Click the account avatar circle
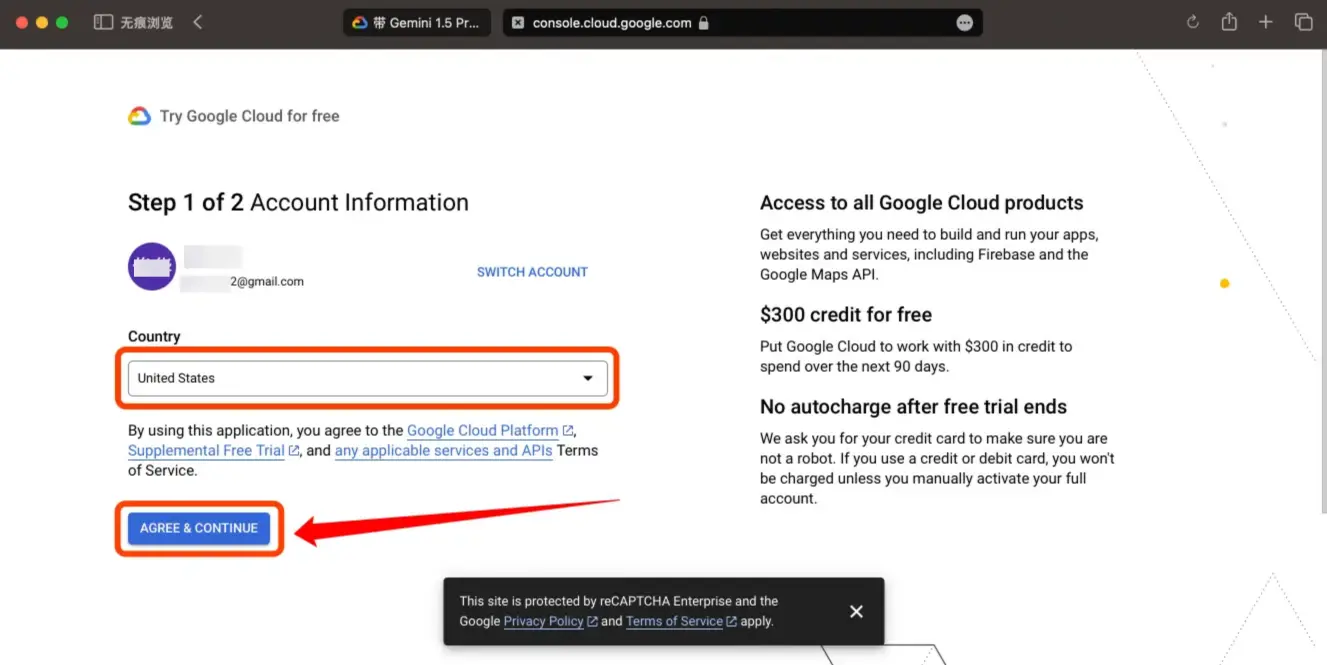The image size is (1327, 665). tap(152, 267)
